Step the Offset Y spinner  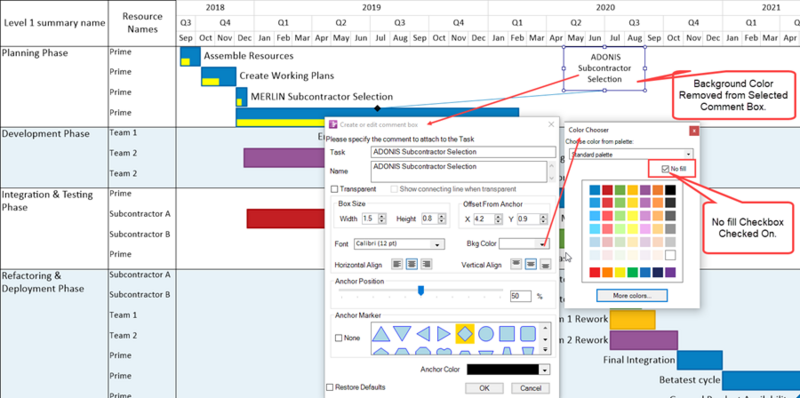coord(544,219)
